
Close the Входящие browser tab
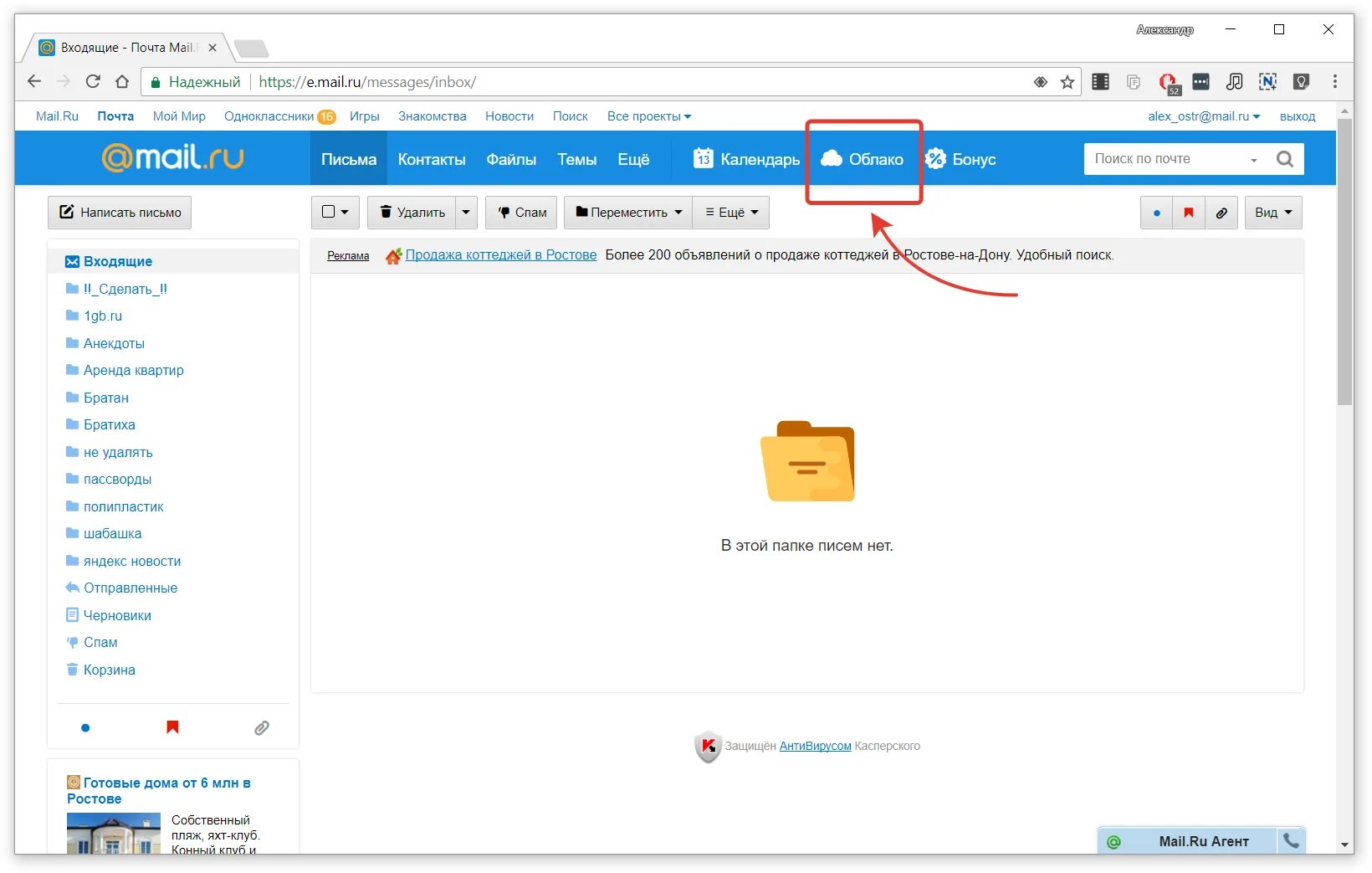click(212, 48)
